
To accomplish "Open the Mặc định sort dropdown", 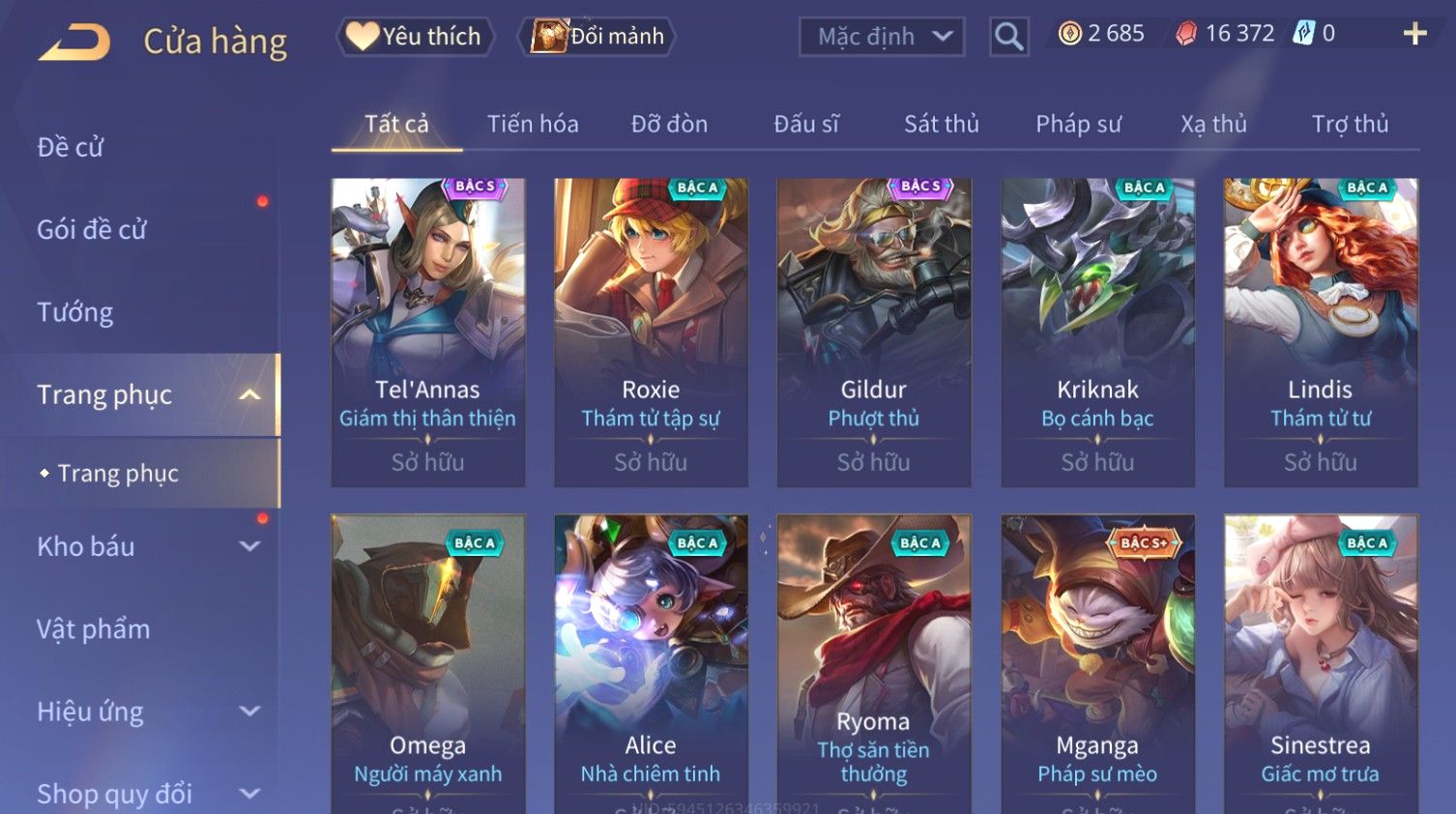I will pyautogui.click(x=882, y=37).
